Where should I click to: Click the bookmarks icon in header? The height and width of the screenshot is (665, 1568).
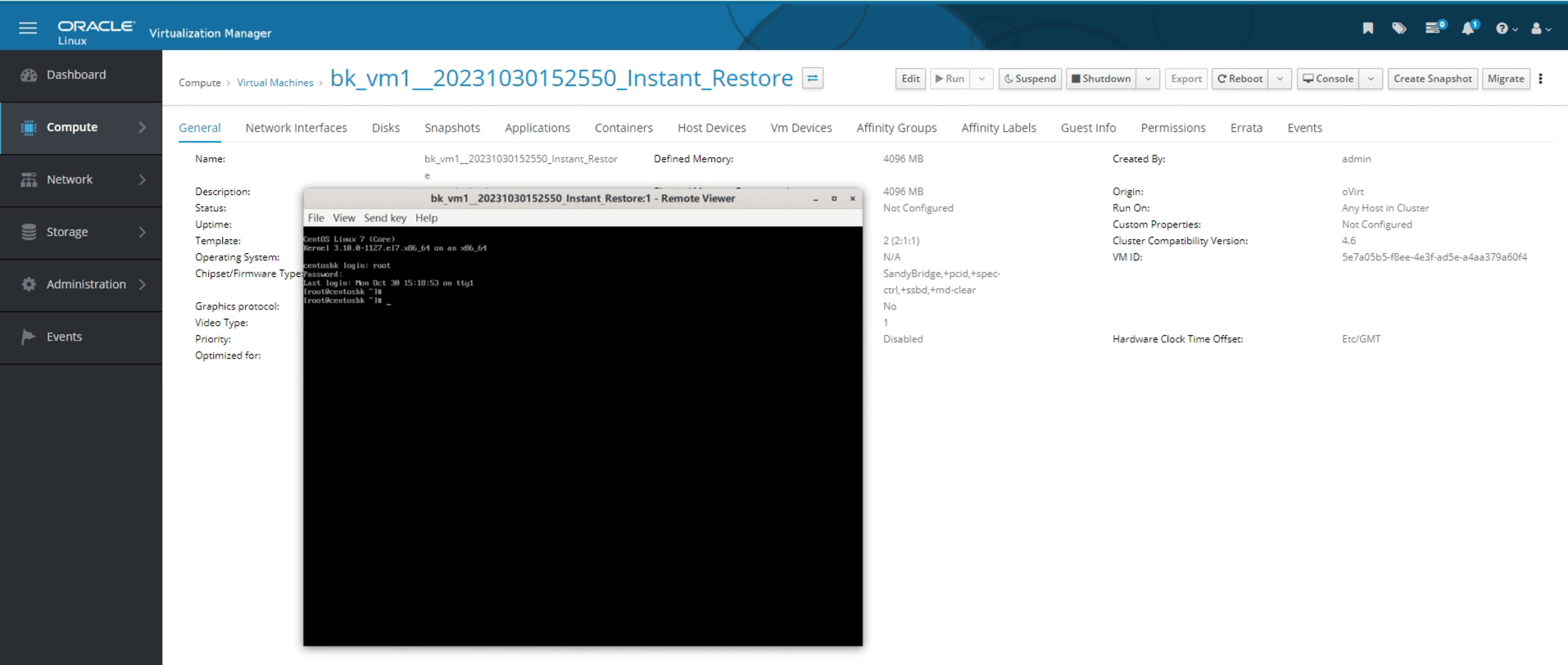pyautogui.click(x=1368, y=28)
